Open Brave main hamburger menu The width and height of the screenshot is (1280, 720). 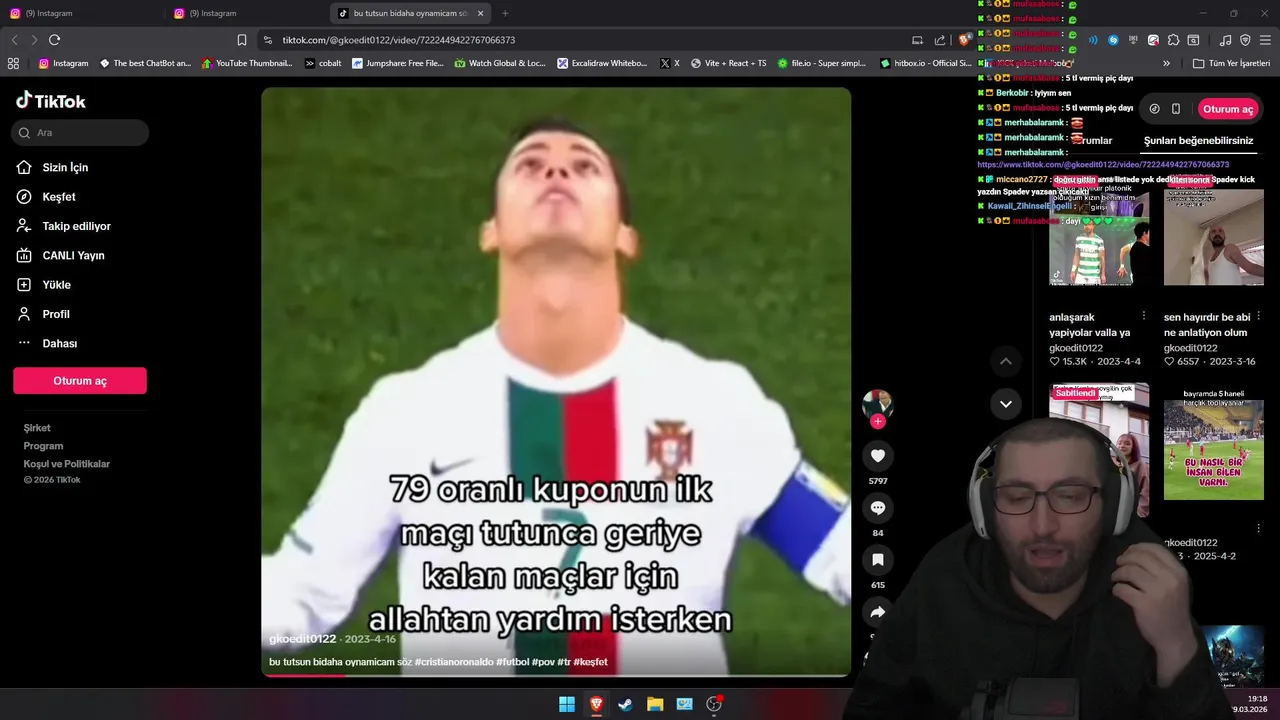point(1265,40)
